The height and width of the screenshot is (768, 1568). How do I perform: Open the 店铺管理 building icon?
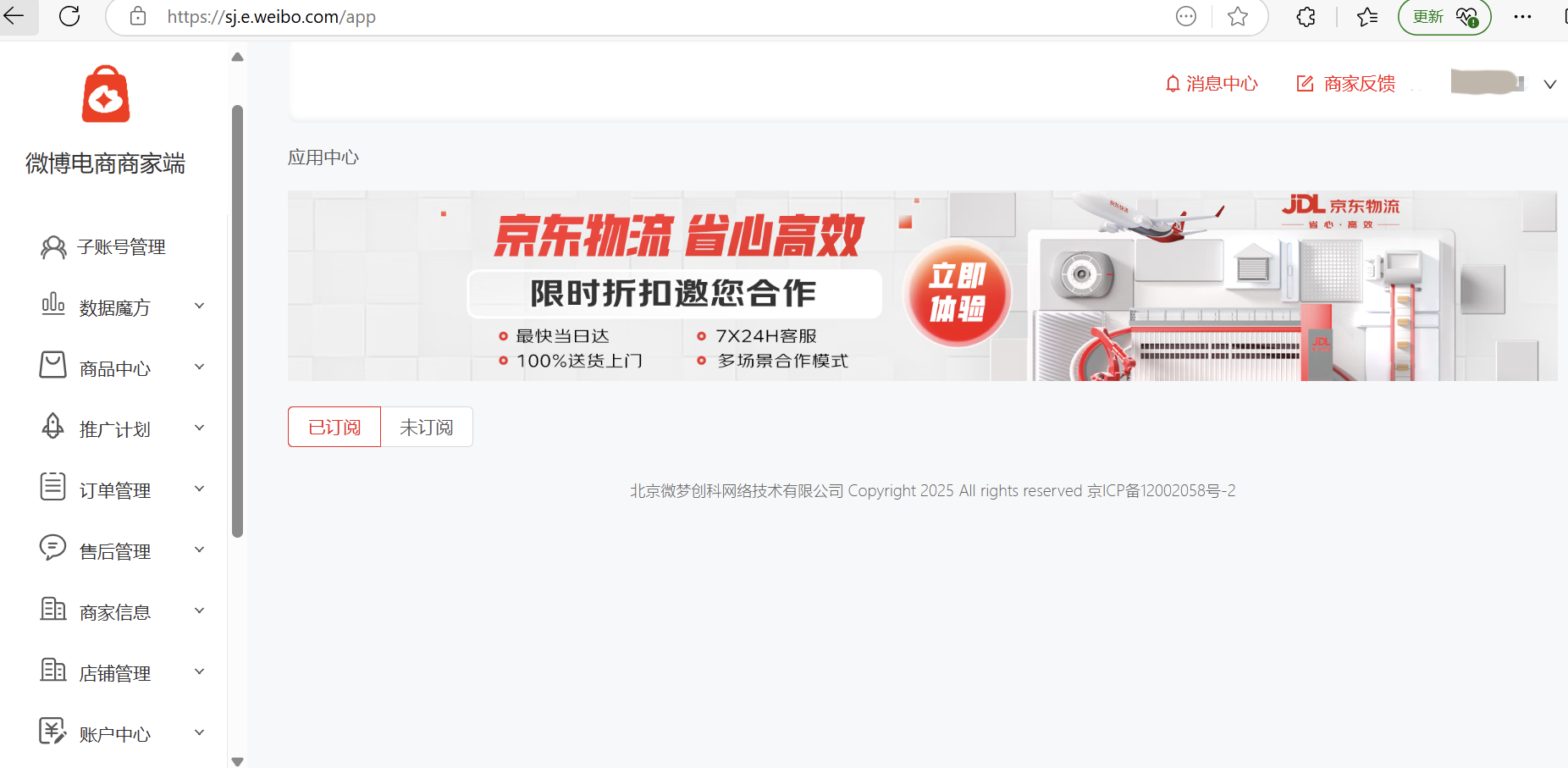(x=52, y=671)
